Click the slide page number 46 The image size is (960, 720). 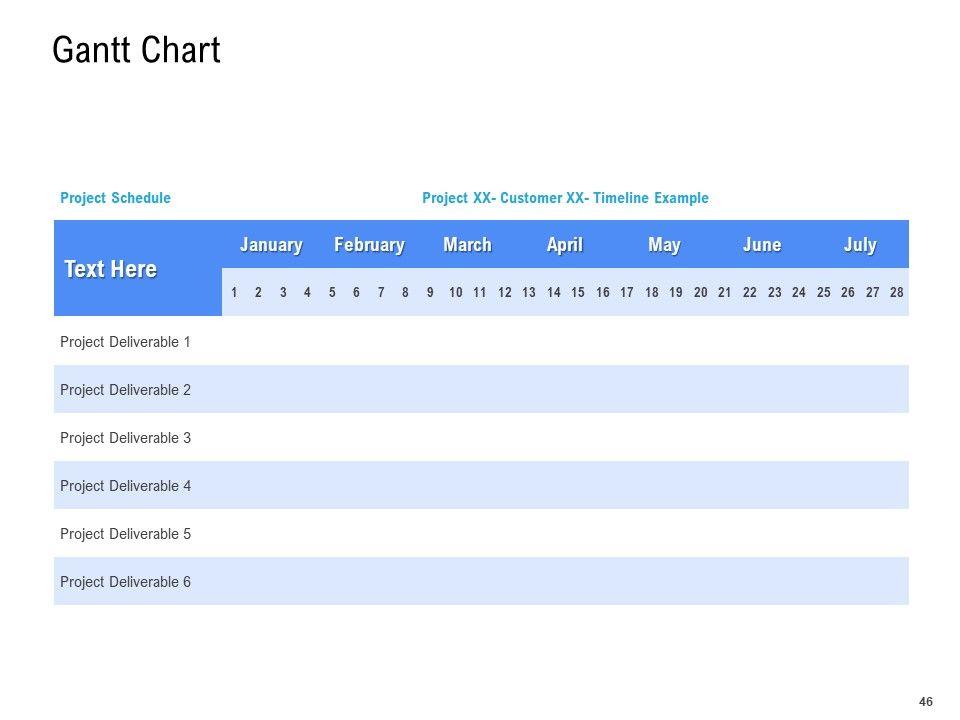tap(925, 702)
